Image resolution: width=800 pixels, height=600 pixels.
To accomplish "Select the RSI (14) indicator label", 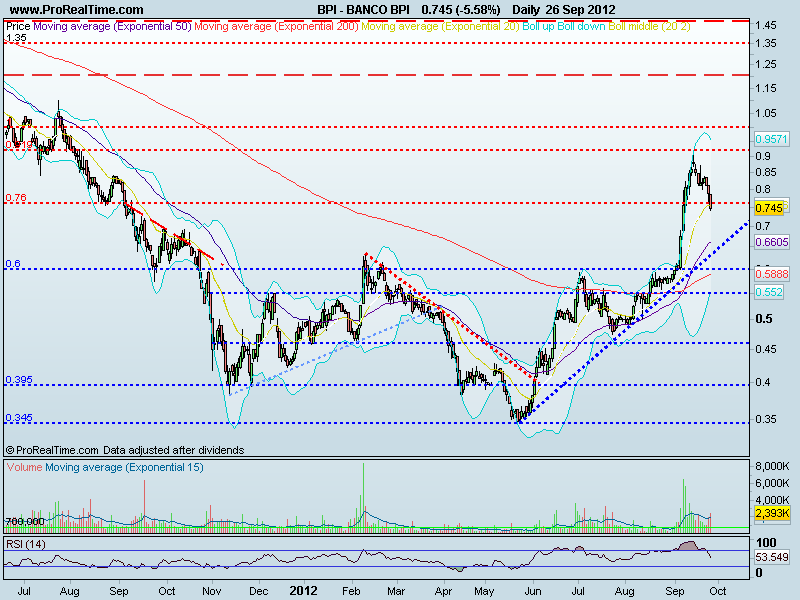I will point(26,544).
